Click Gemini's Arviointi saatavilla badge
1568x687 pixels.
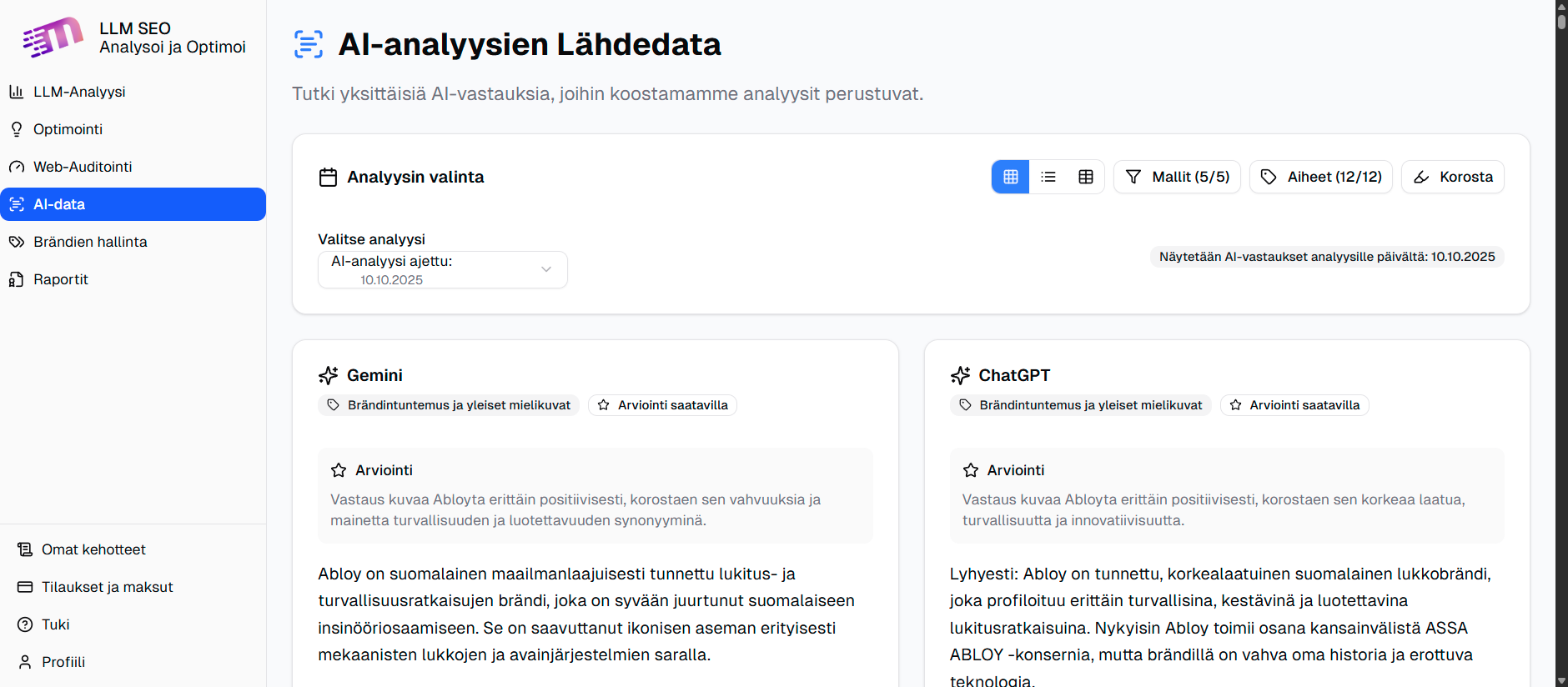662,405
